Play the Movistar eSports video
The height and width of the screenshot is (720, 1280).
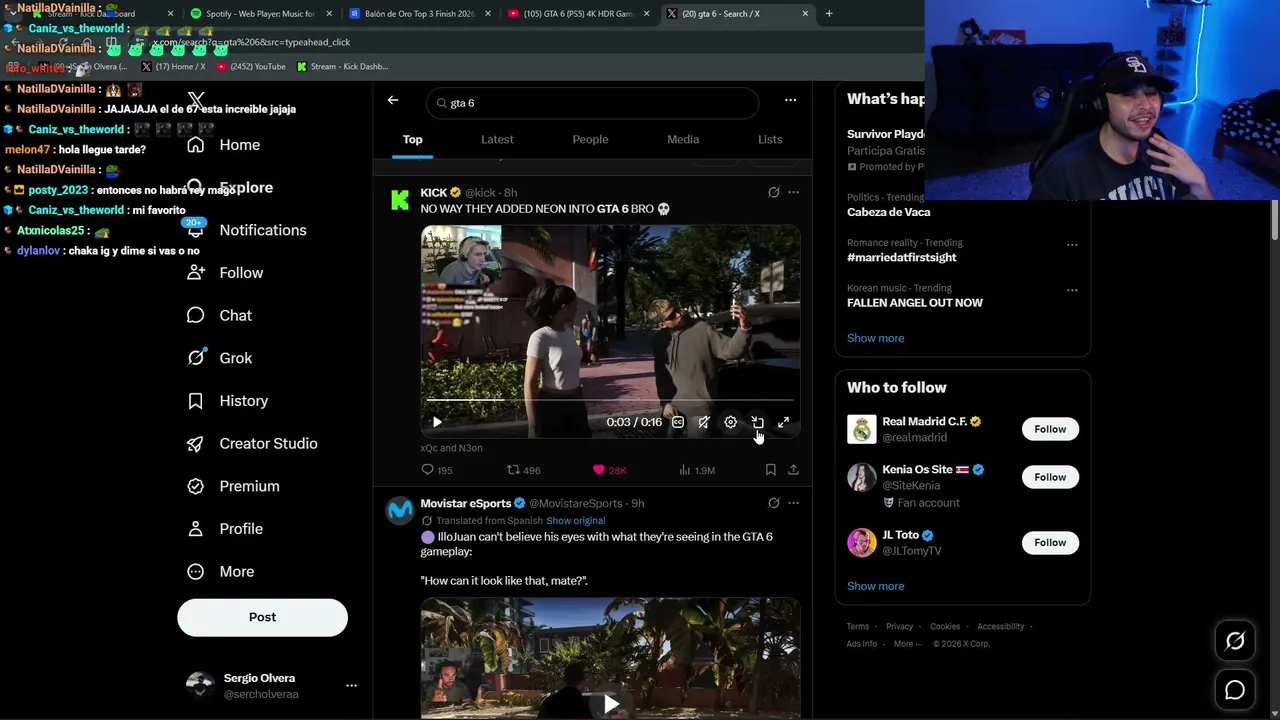[611, 704]
